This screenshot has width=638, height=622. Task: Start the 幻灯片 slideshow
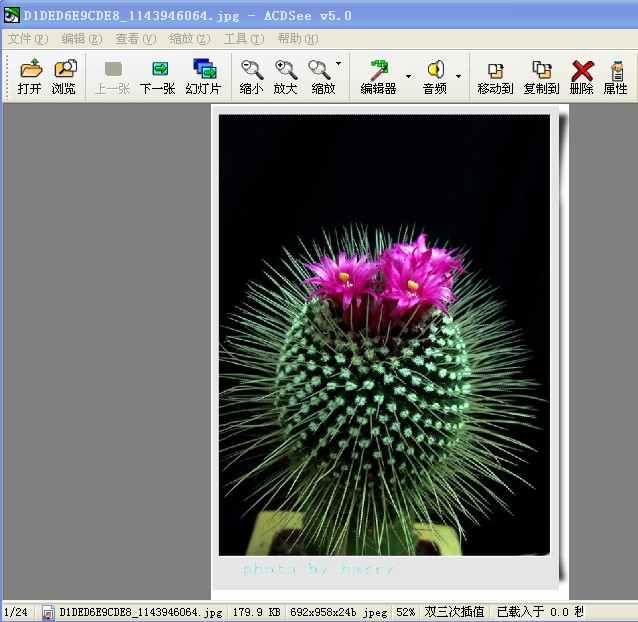tap(203, 76)
